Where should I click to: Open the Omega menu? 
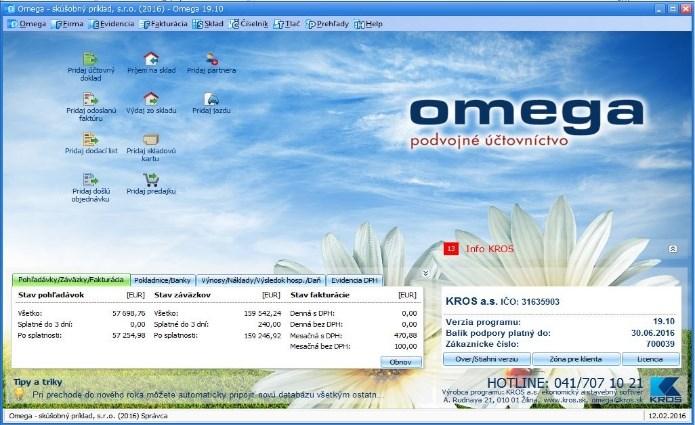click(x=27, y=24)
